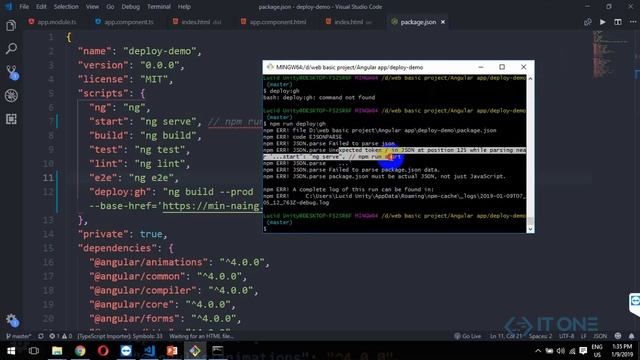The image size is (640, 360).
Task: Click the Ln 11, Col 21 cursor position
Action: tap(506, 336)
